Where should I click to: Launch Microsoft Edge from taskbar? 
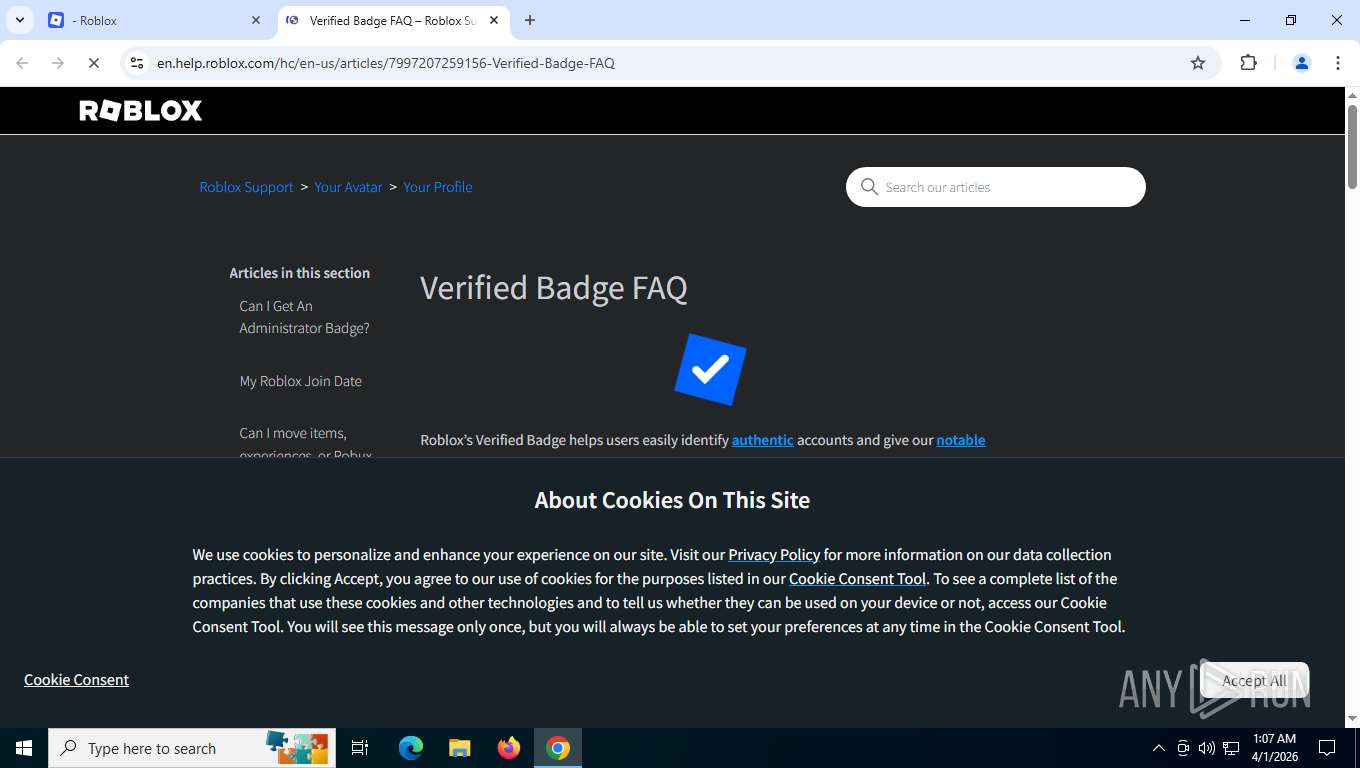coord(411,748)
